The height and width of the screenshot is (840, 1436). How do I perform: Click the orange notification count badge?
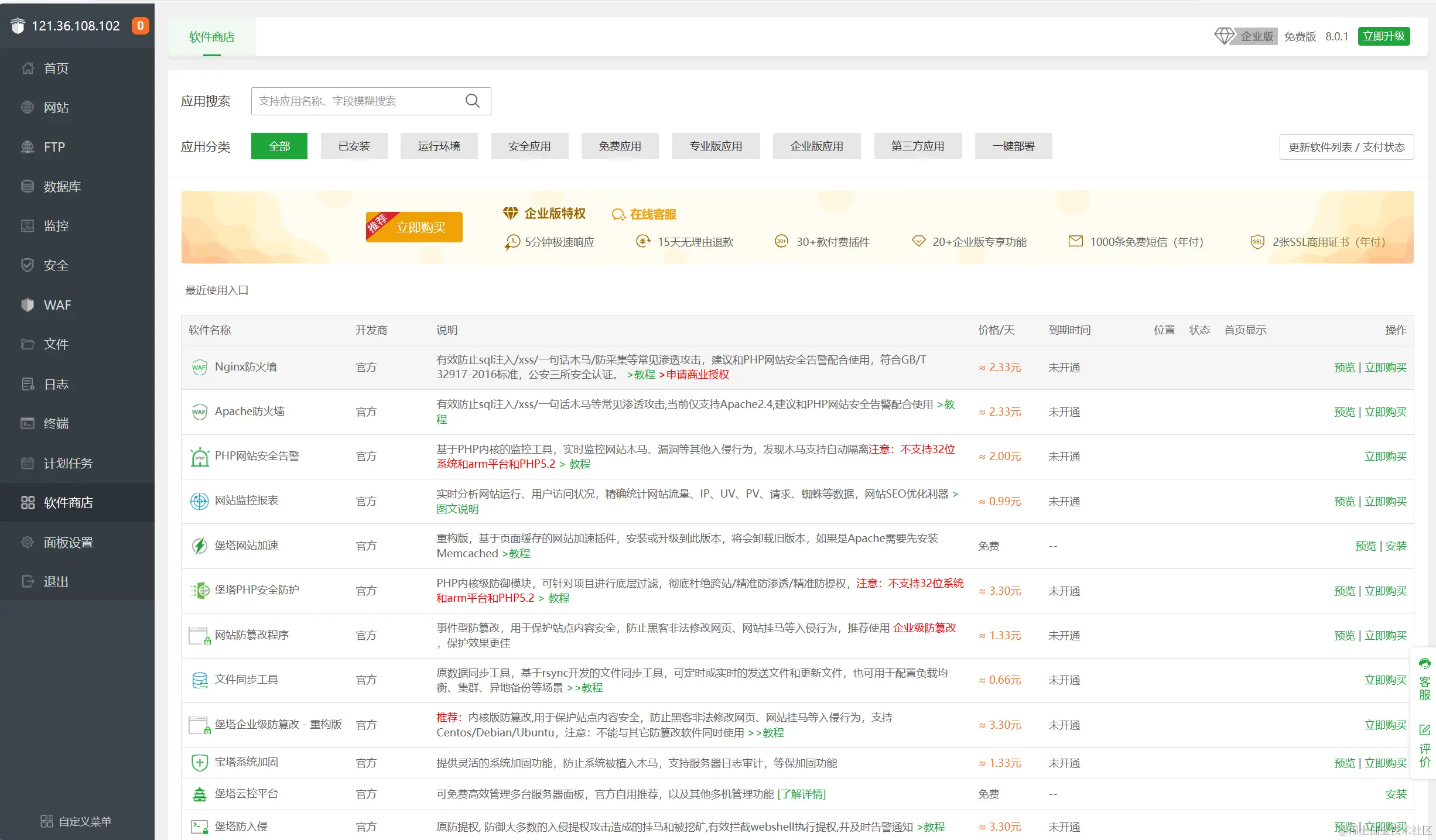140,26
